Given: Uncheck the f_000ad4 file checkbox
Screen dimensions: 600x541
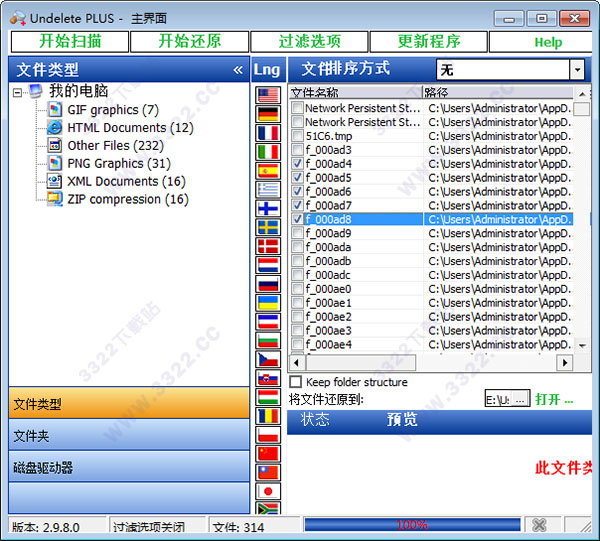Looking at the screenshot, I should point(297,163).
